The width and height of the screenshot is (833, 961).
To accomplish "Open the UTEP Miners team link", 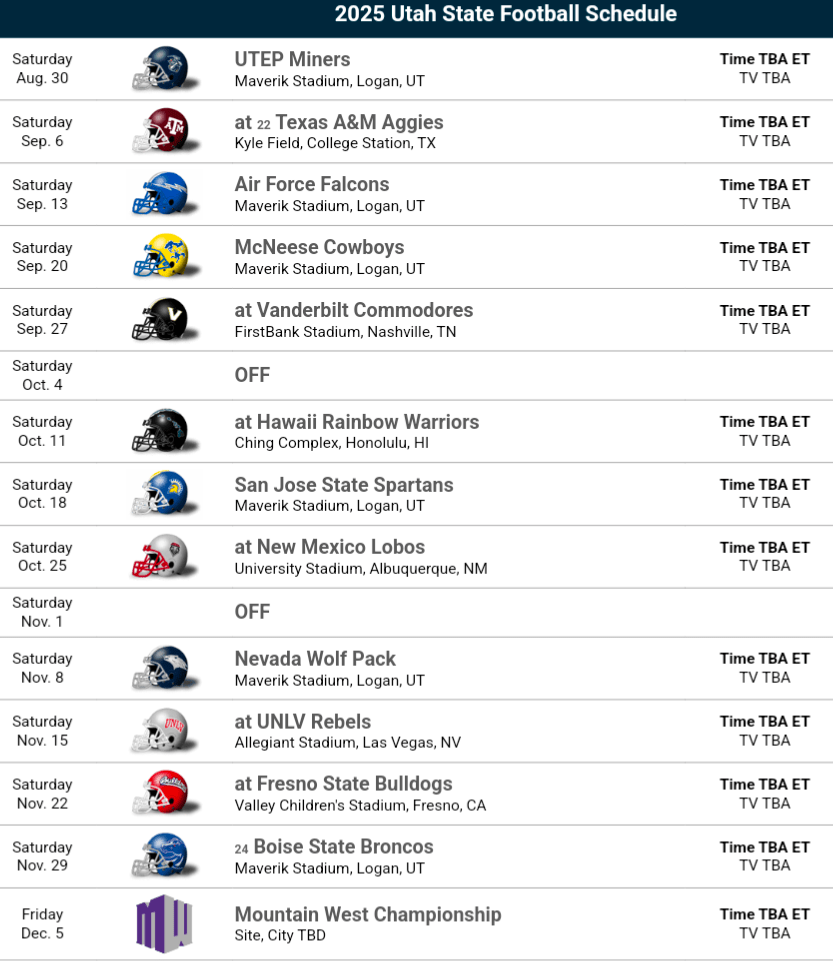I will click(292, 59).
